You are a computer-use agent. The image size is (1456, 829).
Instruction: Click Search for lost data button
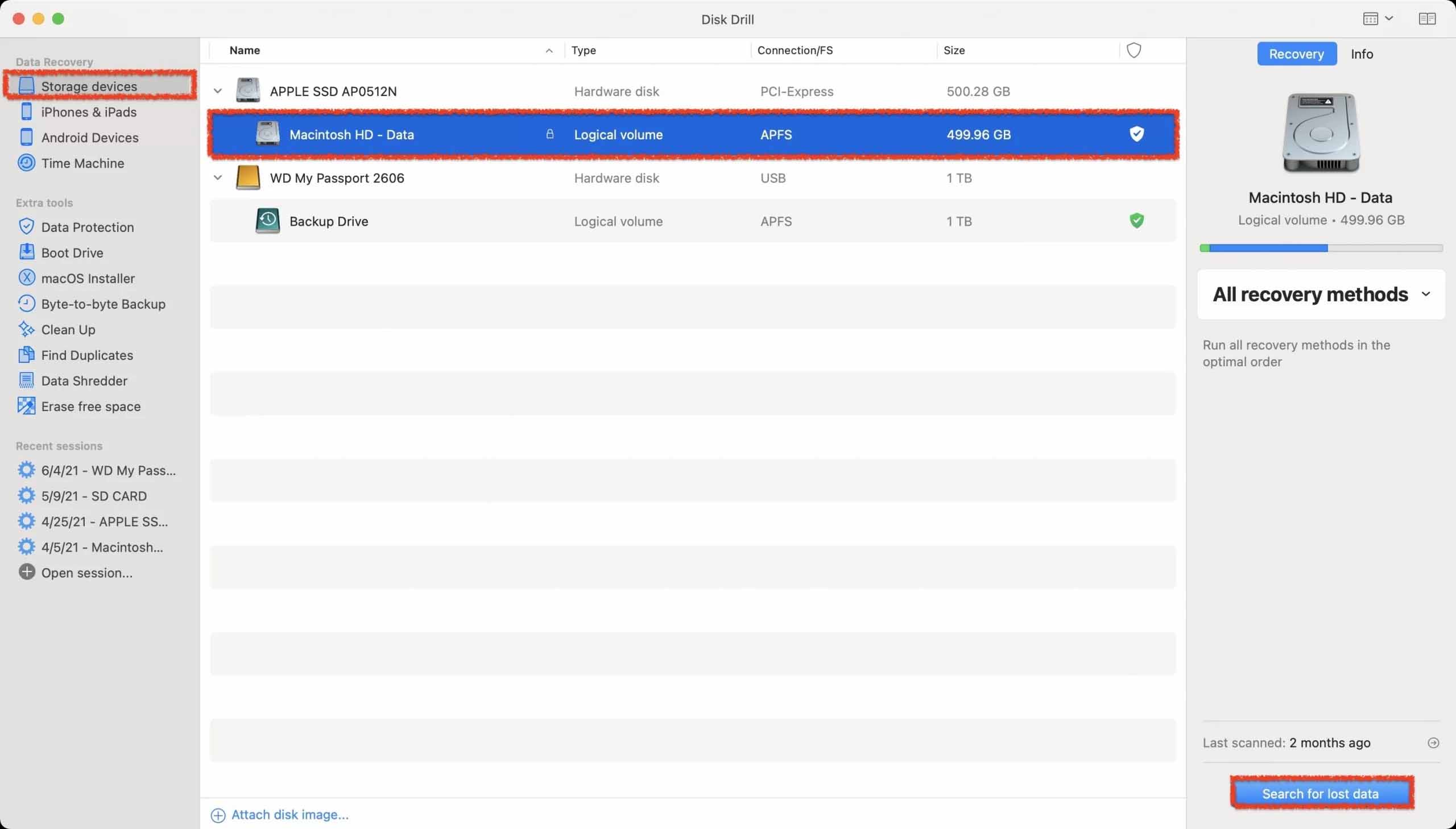click(x=1321, y=793)
